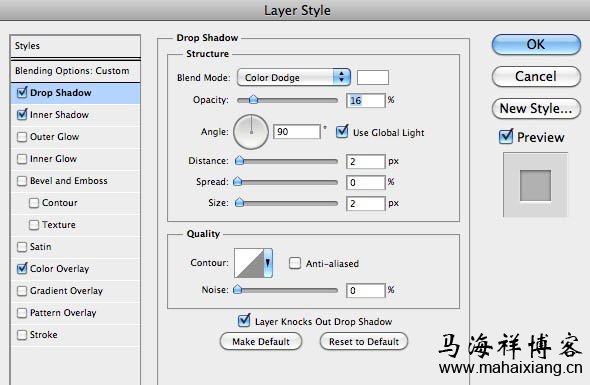Screen dimensions: 590x385
Task: Select Blending Options: Custom row
Action: (75, 71)
